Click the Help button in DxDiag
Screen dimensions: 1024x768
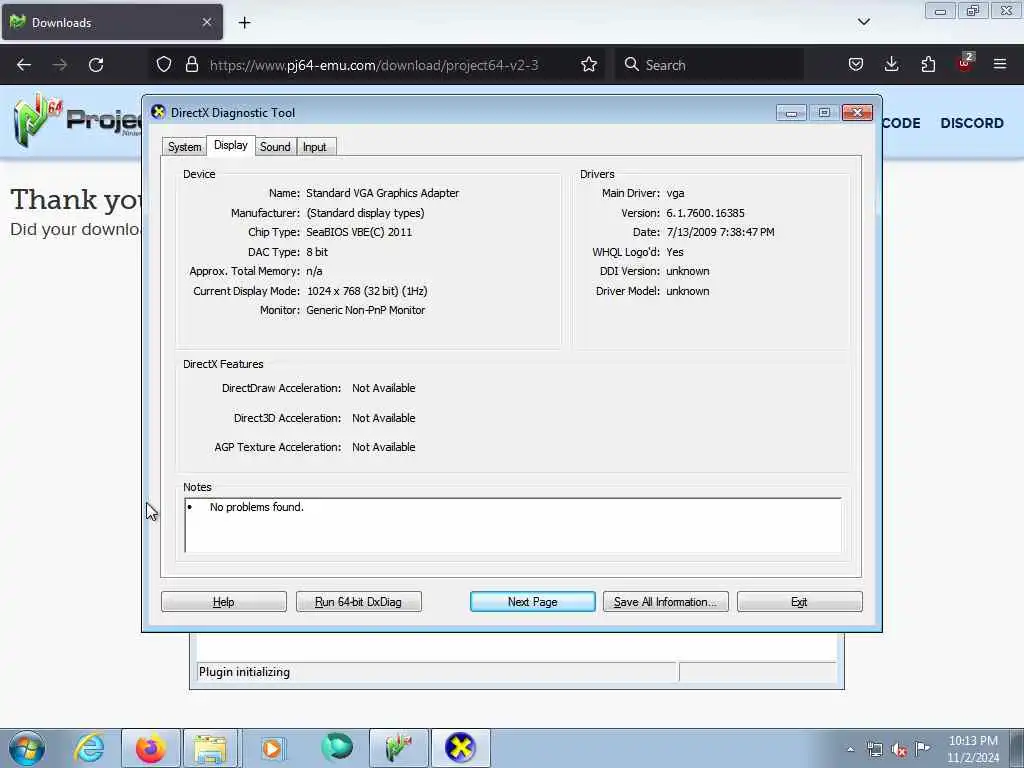tap(223, 602)
